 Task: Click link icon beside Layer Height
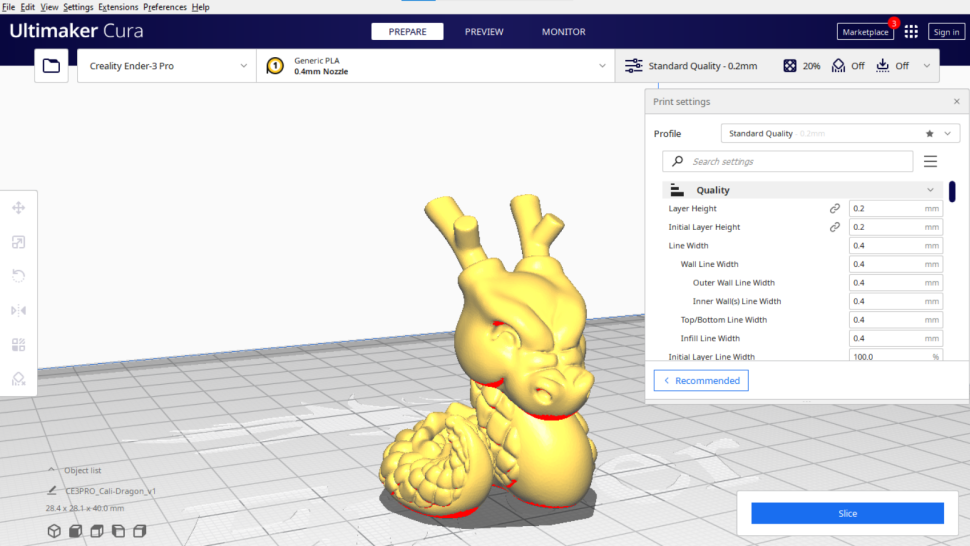835,208
